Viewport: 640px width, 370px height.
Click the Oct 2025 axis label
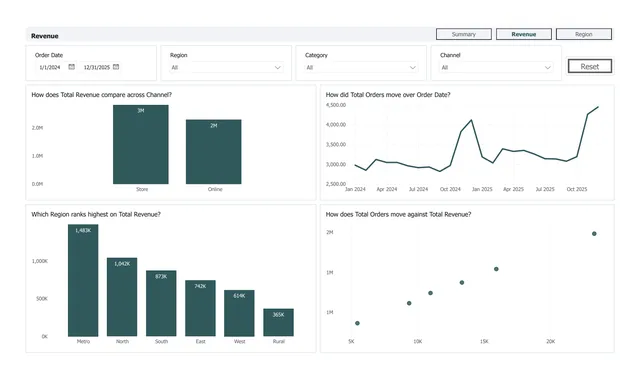tap(577, 189)
